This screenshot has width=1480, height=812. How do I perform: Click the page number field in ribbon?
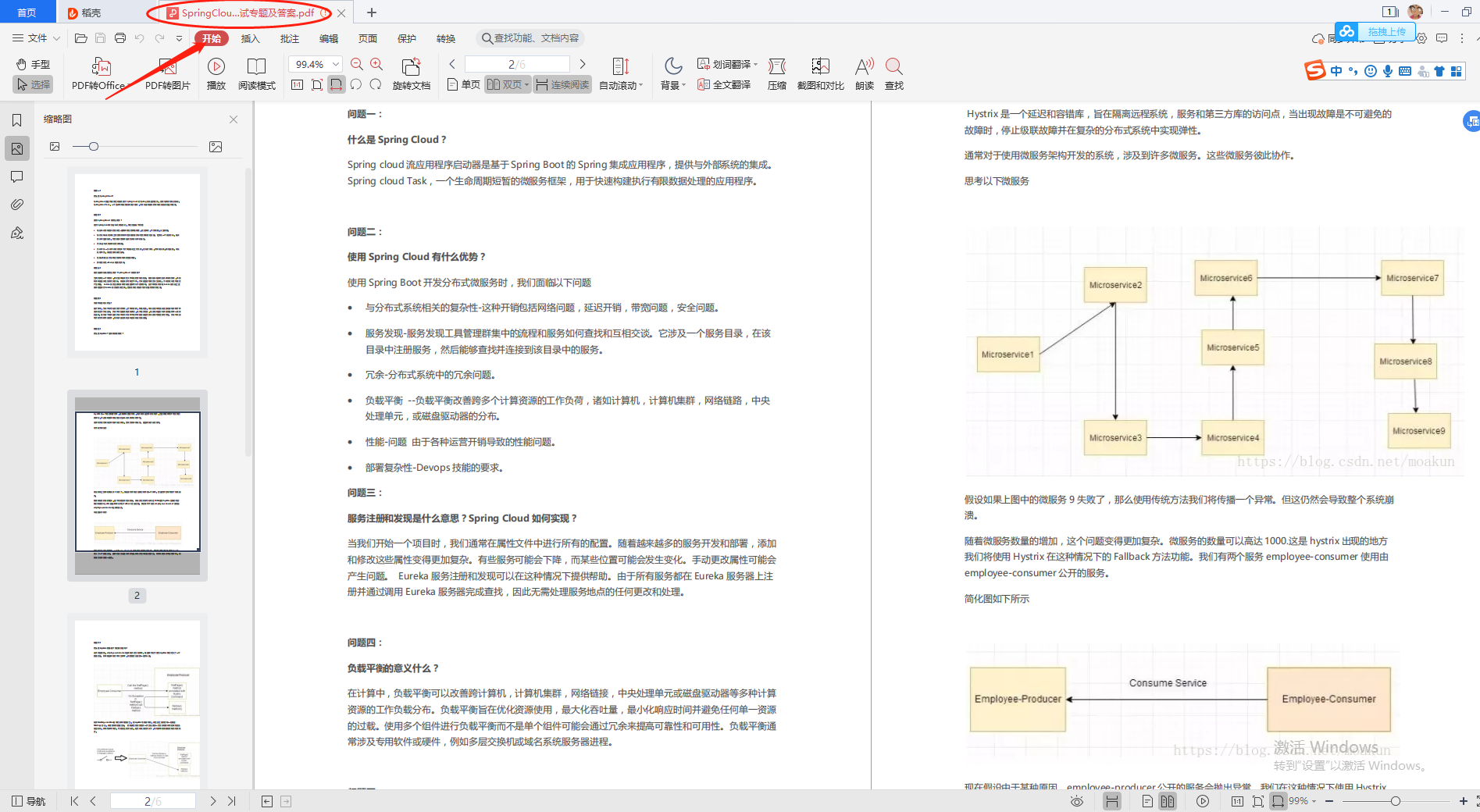(x=517, y=64)
